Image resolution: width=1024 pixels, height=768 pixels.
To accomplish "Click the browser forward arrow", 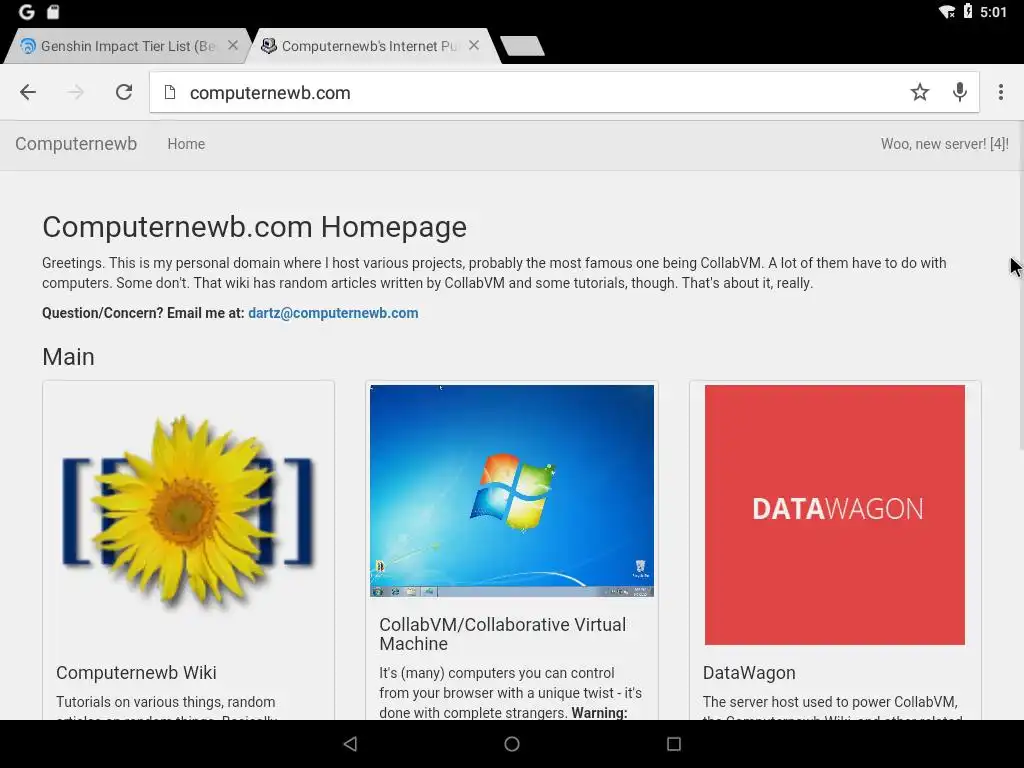I will (76, 92).
